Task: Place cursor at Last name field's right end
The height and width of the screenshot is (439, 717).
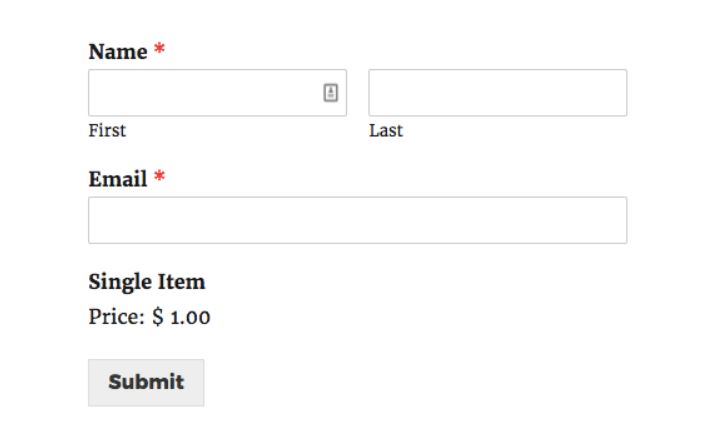Action: coord(621,93)
